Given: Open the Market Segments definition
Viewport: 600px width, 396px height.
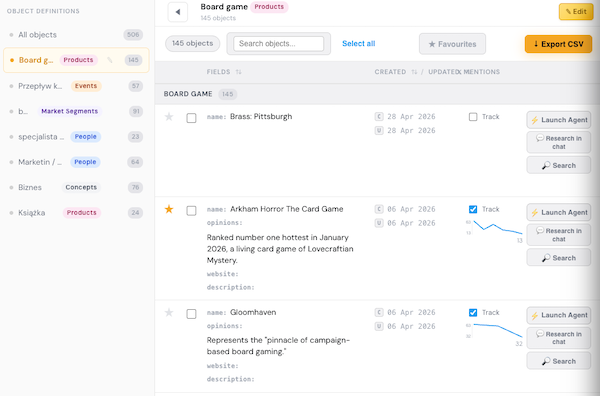Looking at the screenshot, I should [76, 111].
